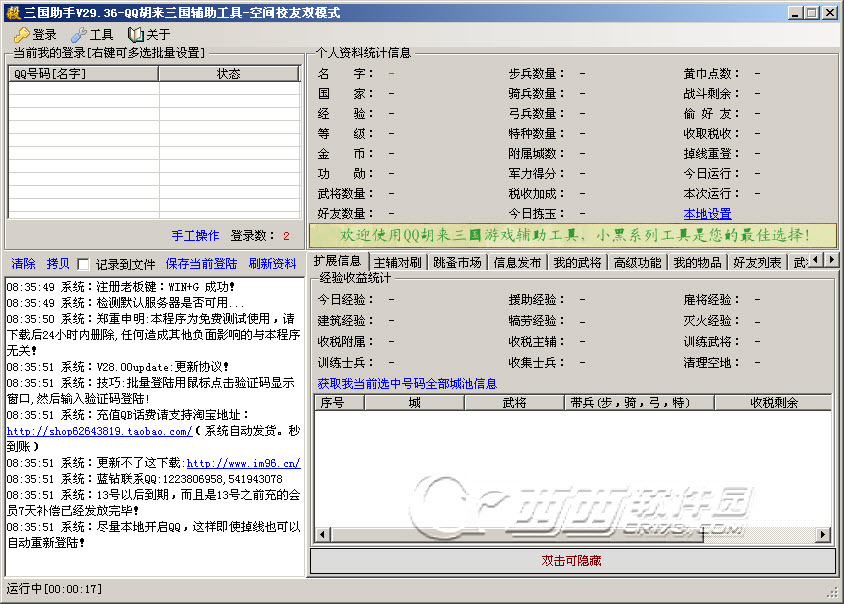Enable the 记录到文件 checkbox
The image size is (844, 604).
pos(84,265)
